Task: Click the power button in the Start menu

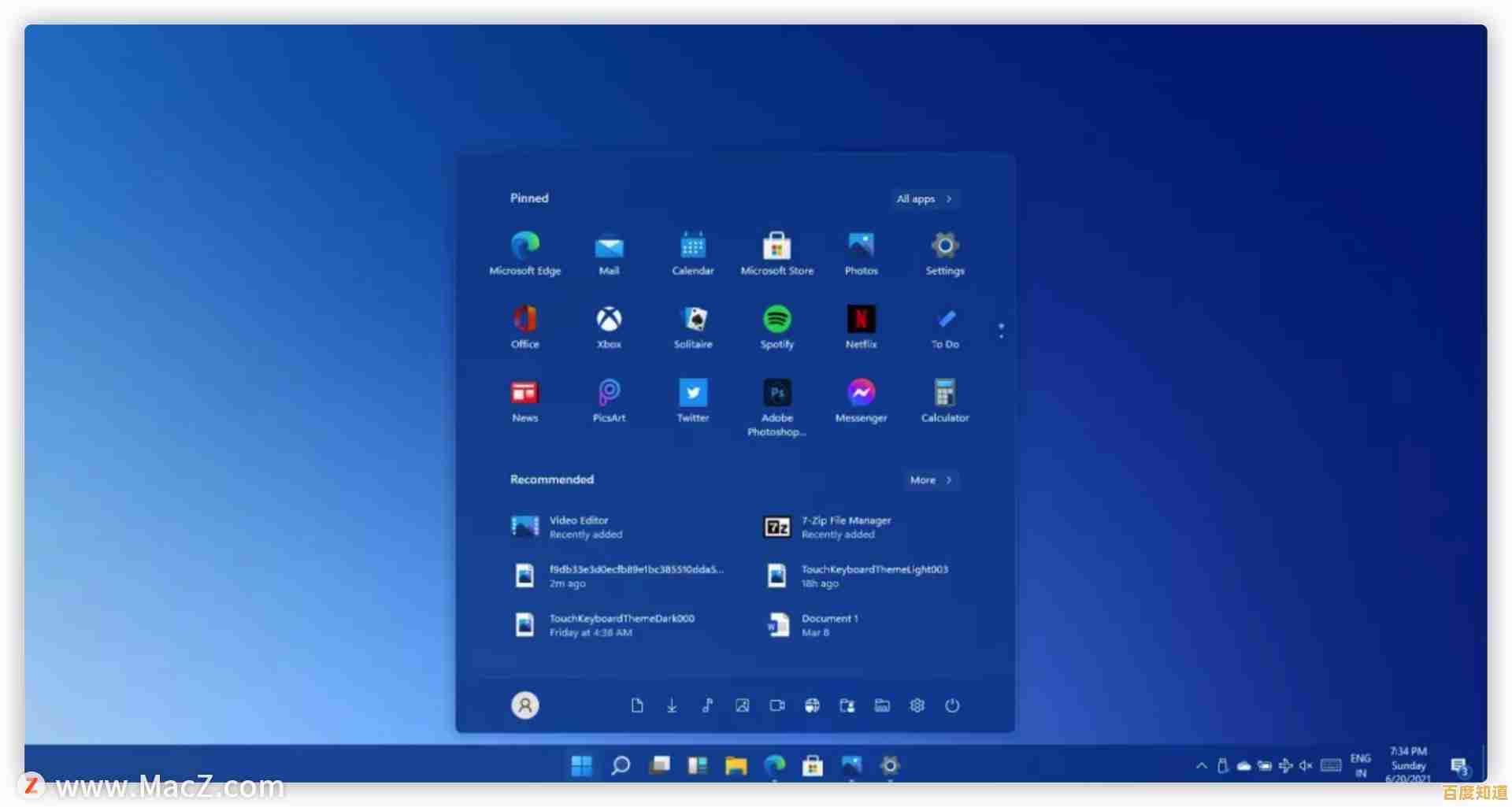Action: pos(953,705)
